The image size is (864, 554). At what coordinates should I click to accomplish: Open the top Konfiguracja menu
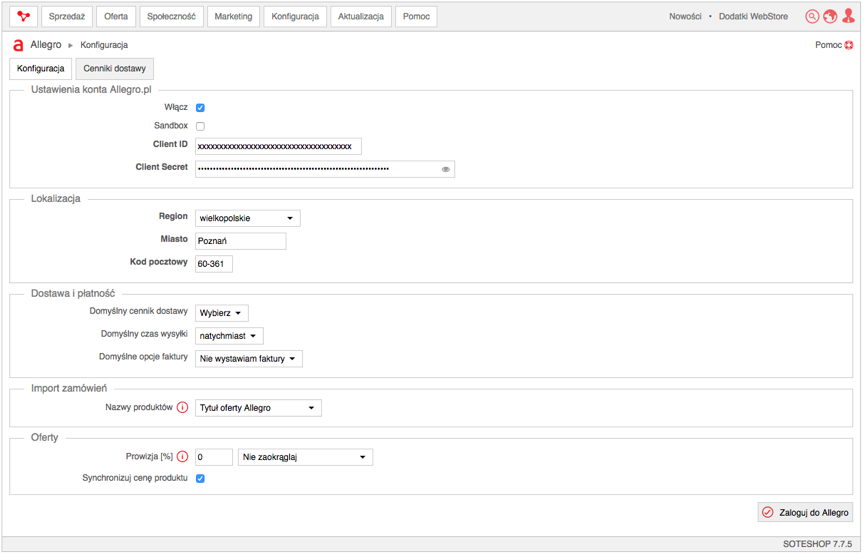(x=295, y=17)
